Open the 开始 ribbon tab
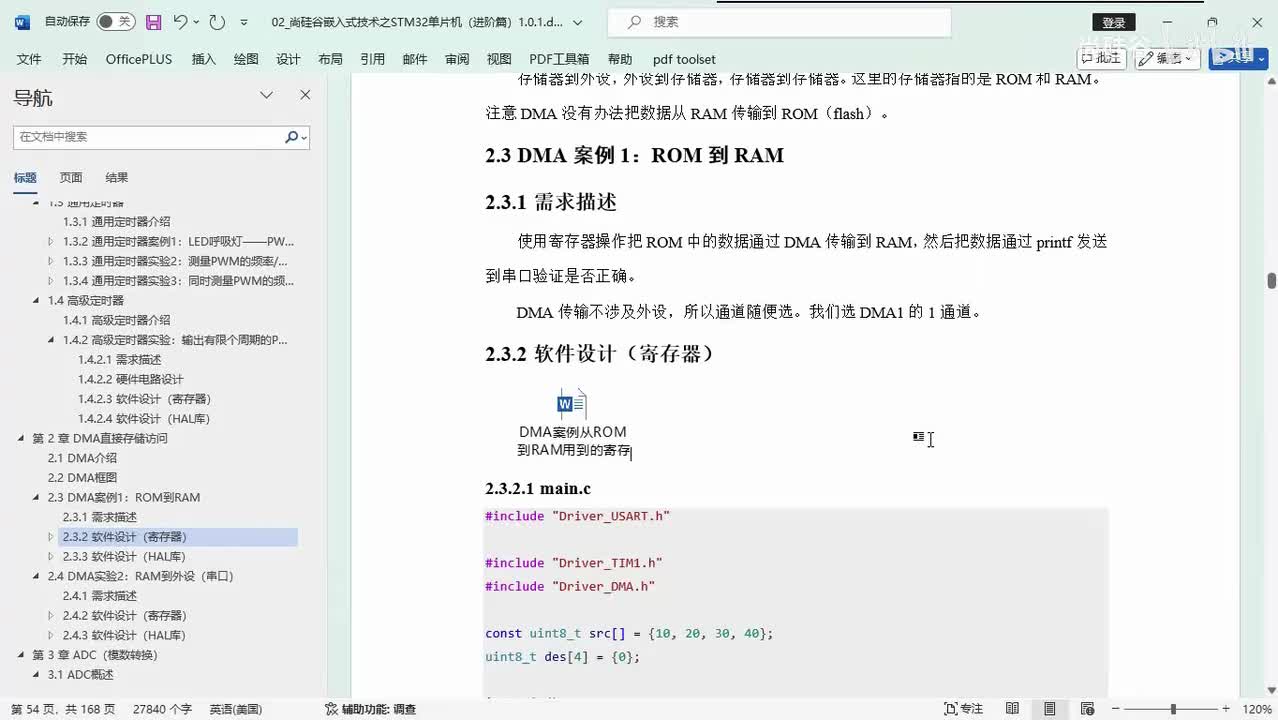1278x720 pixels. 75,59
